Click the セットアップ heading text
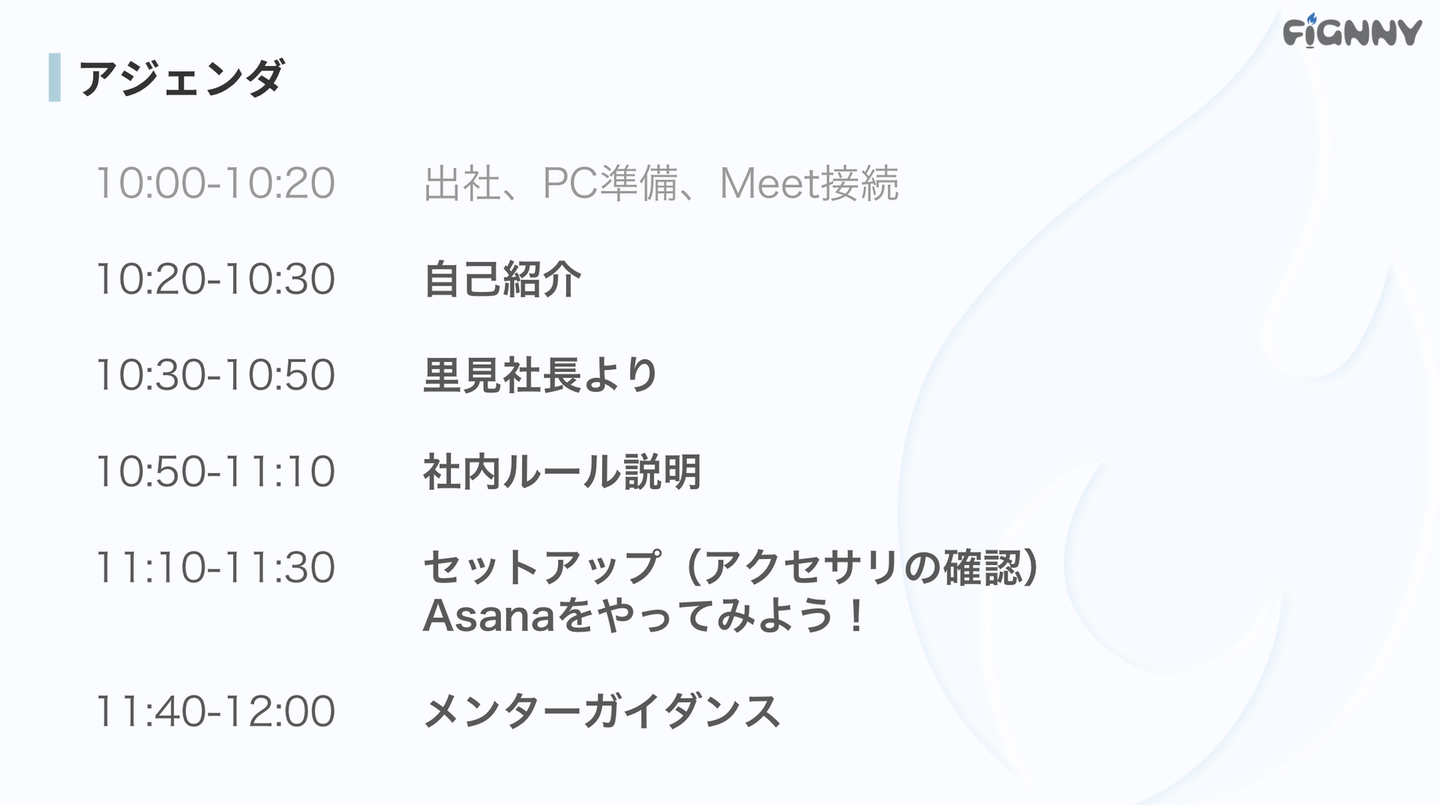 coord(541,567)
